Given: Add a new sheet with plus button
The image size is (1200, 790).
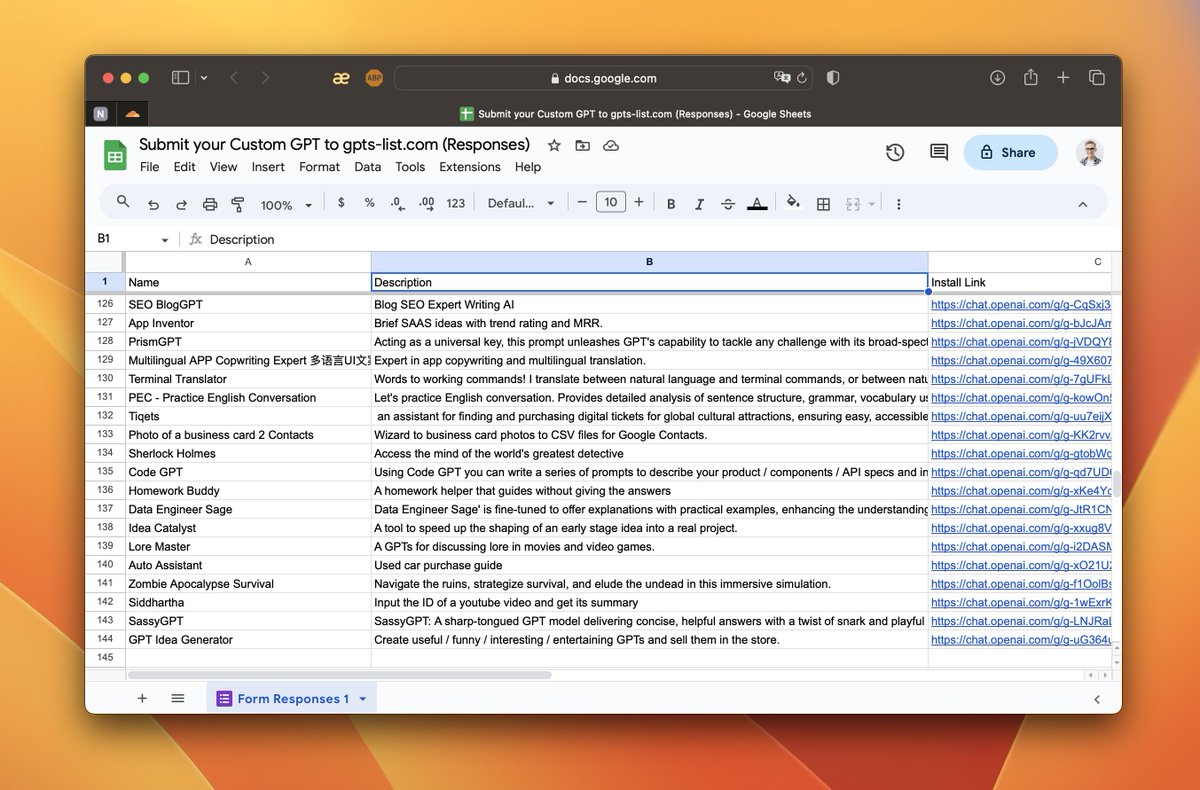Looking at the screenshot, I should point(142,698).
